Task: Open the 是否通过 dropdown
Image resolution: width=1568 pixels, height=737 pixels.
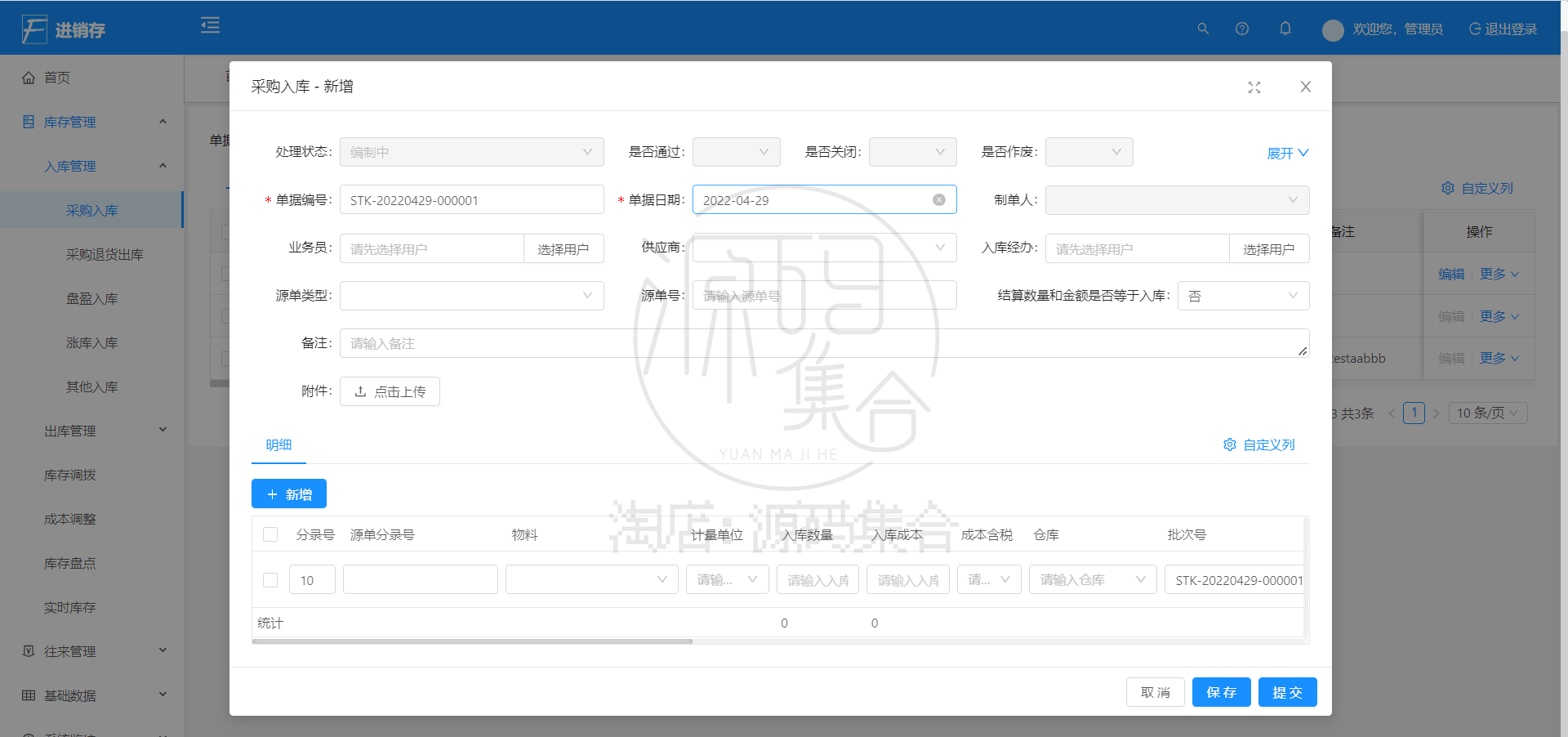Action: click(x=737, y=152)
